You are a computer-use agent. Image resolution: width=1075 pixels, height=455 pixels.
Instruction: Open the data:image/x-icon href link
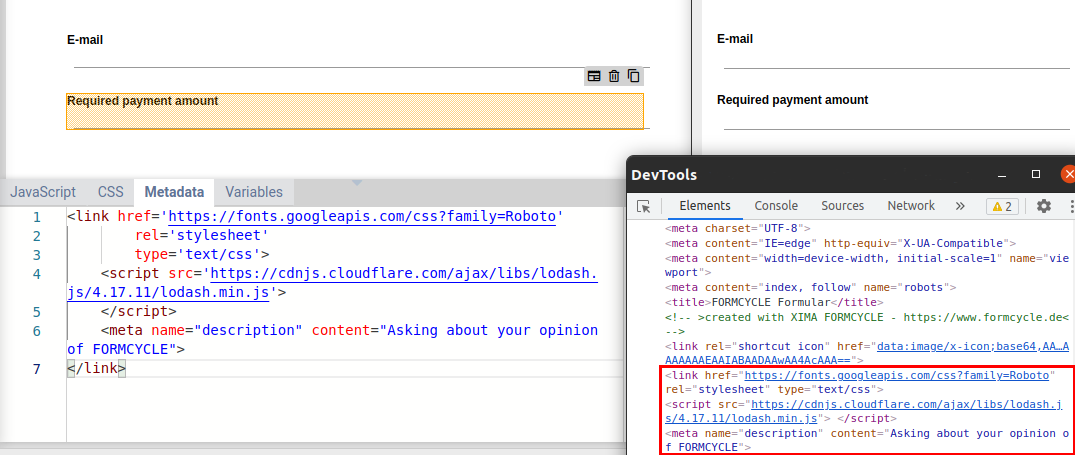(866, 352)
